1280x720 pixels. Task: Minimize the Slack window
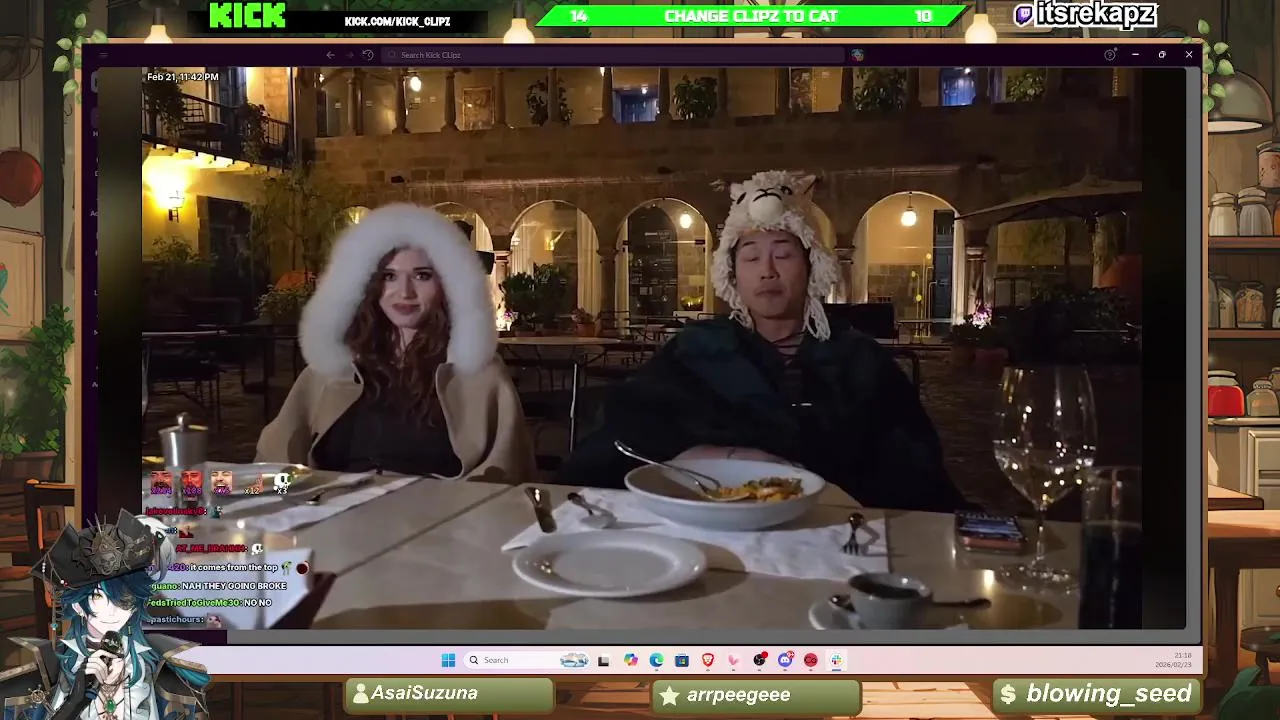tap(1135, 55)
